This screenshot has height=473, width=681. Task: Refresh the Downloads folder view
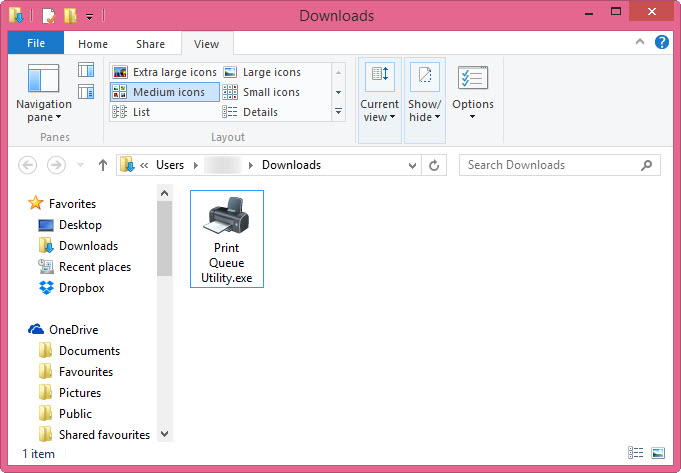pos(434,165)
